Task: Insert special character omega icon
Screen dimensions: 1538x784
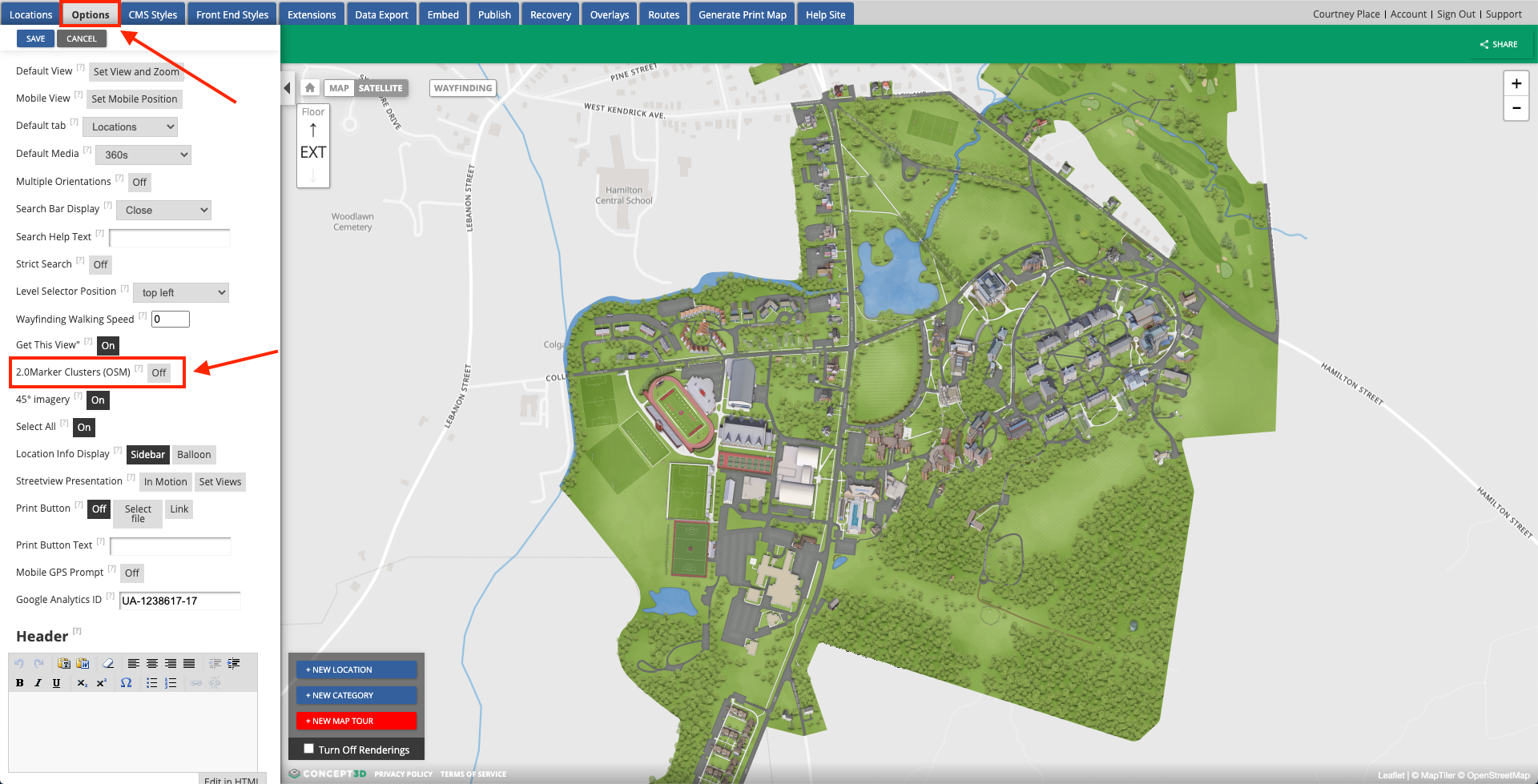Action: click(x=126, y=683)
